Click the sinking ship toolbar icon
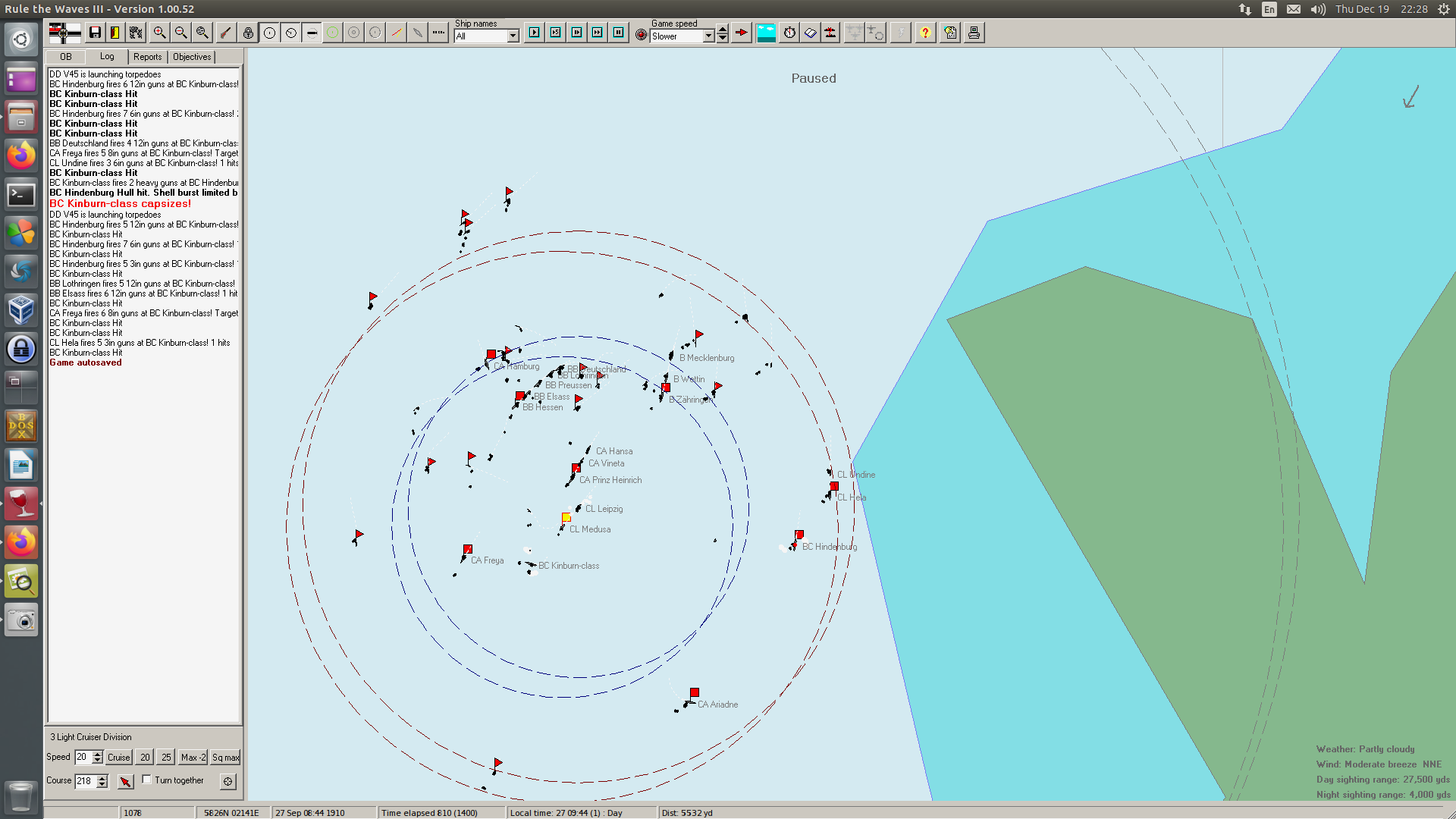Viewport: 1456px width, 819px height. point(831,33)
